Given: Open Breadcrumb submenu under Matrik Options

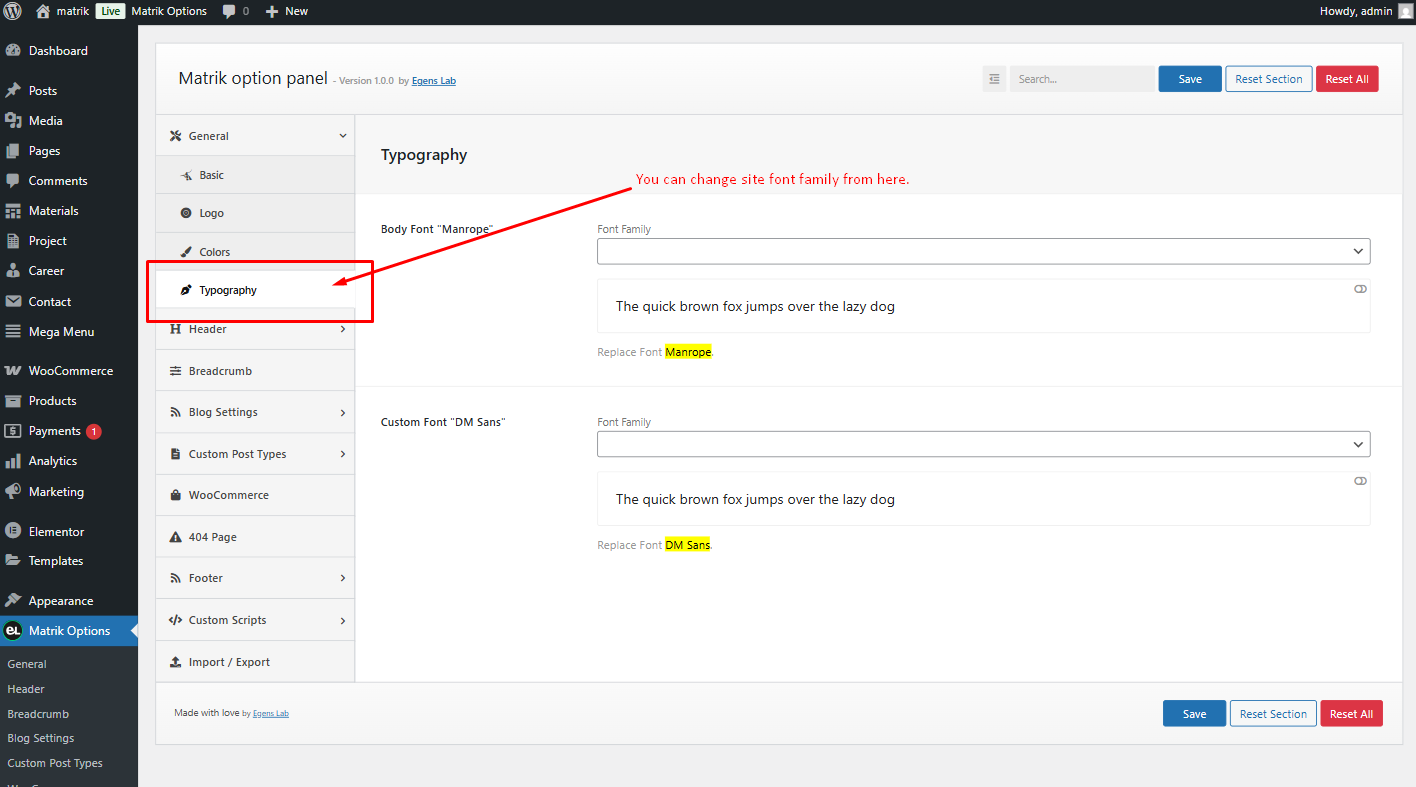Looking at the screenshot, I should click(38, 714).
